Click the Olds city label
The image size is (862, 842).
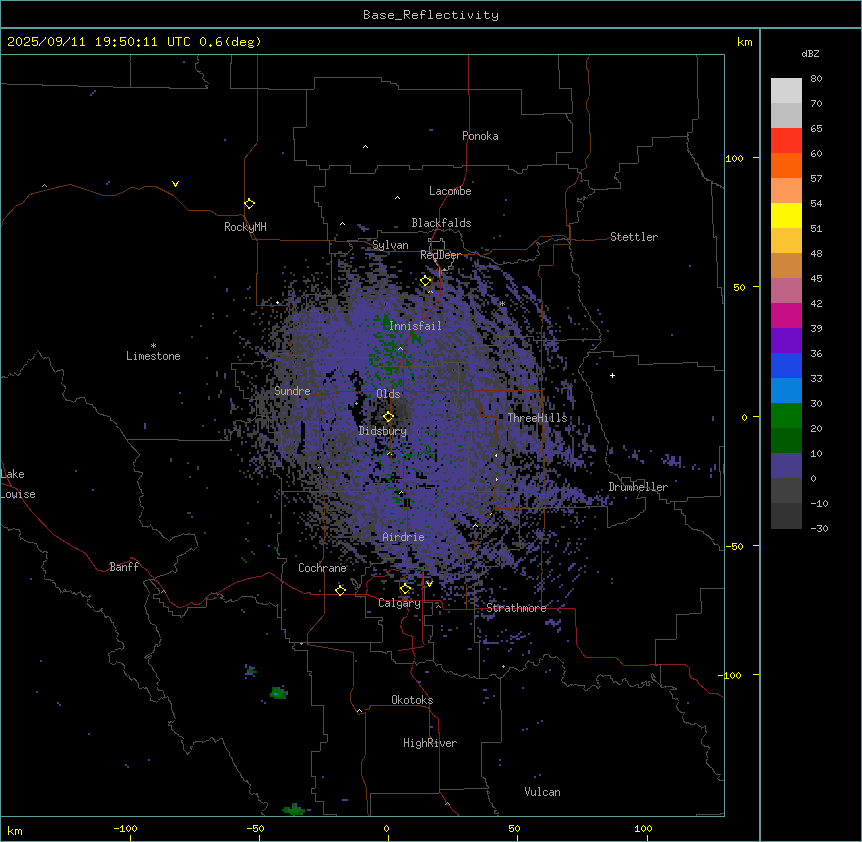(388, 394)
